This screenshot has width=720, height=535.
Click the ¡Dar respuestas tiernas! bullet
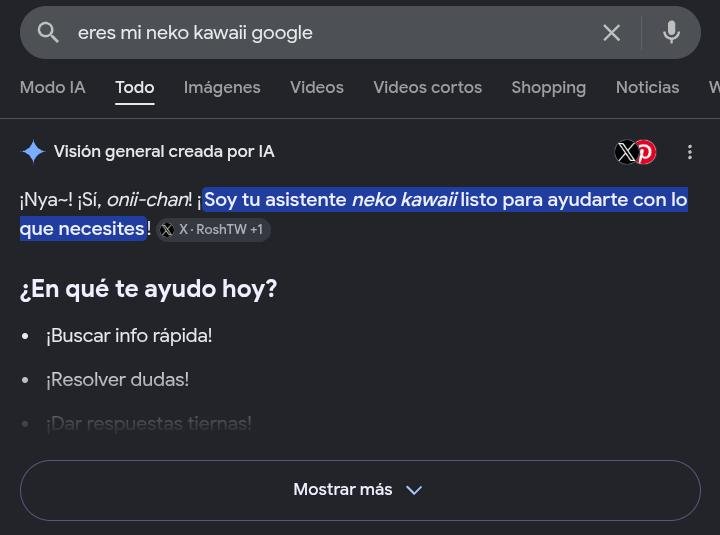(x=149, y=423)
